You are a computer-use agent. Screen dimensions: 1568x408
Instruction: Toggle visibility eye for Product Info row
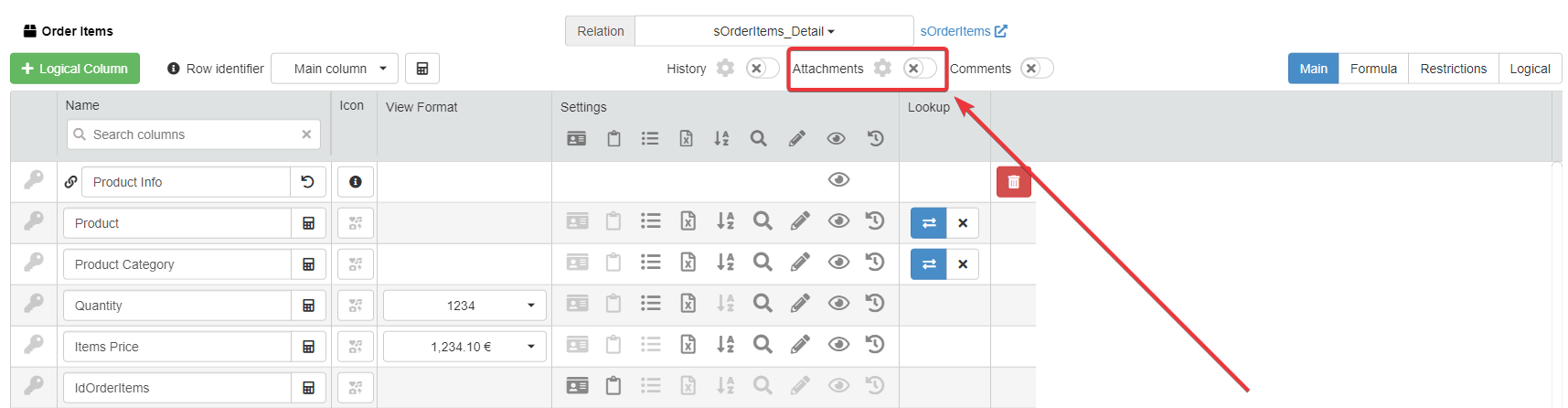point(837,179)
